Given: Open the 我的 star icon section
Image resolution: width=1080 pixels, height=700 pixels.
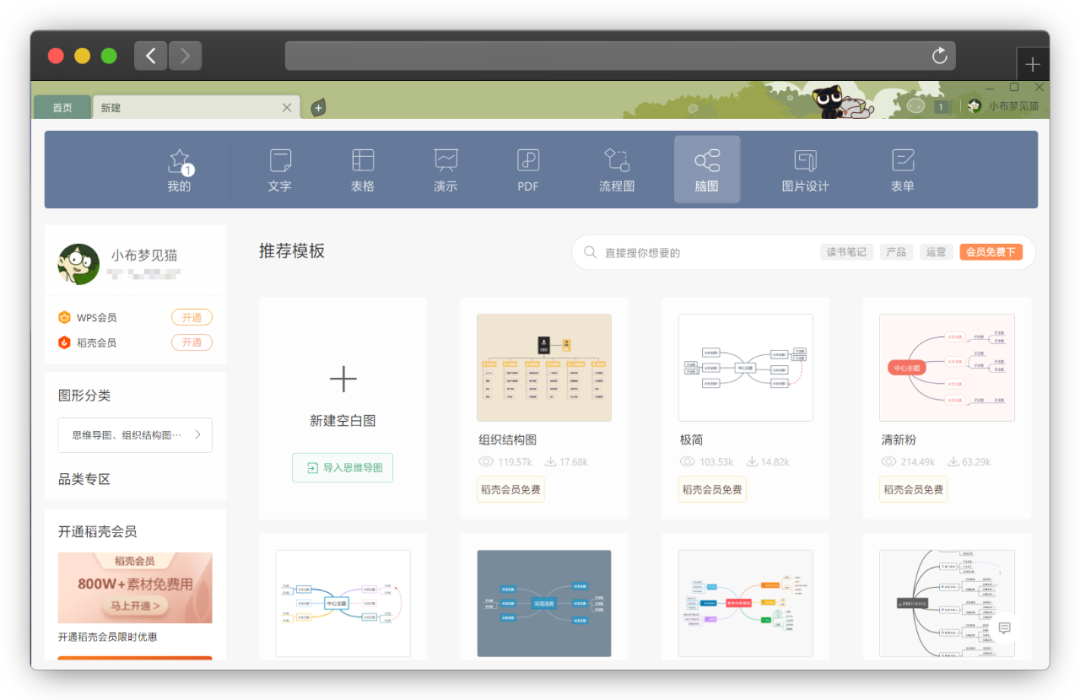Looking at the screenshot, I should pos(179,169).
